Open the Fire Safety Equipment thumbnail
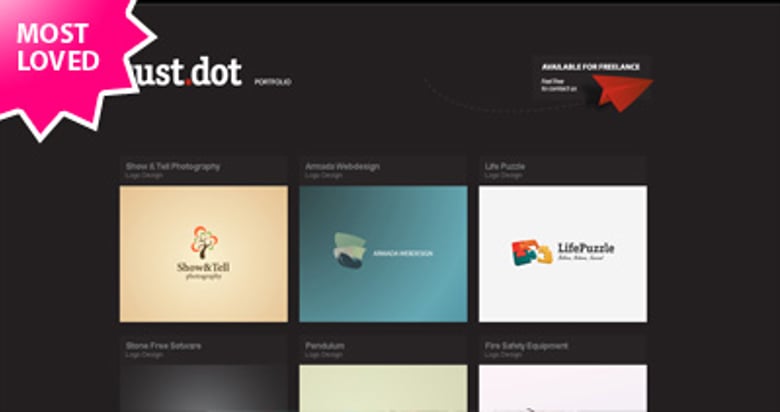Image resolution: width=780 pixels, height=412 pixels. (563, 389)
